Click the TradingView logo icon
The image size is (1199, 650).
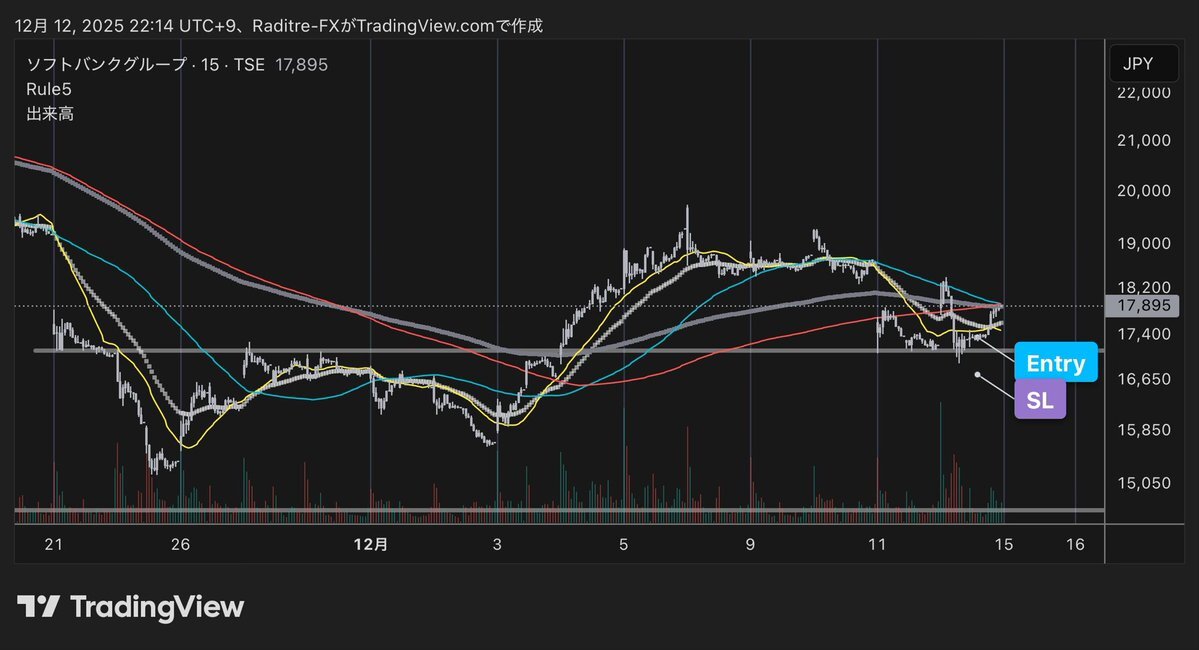click(x=38, y=606)
